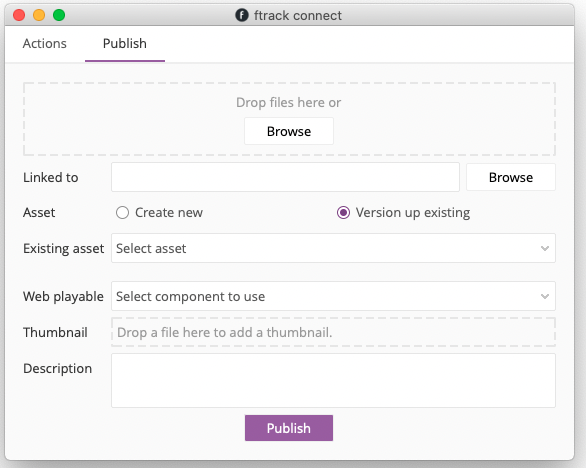Click the 'Web playable' label
This screenshot has width=586, height=468.
[63, 296]
